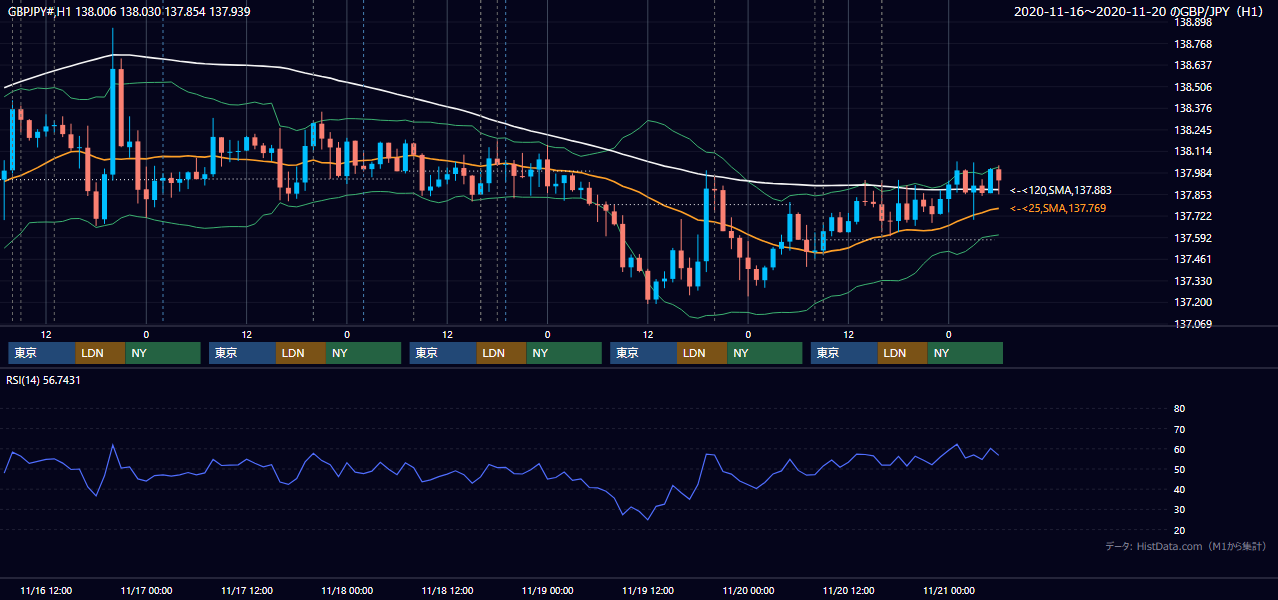Click price axis label 137.330
The image size is (1278, 600).
(x=1192, y=281)
